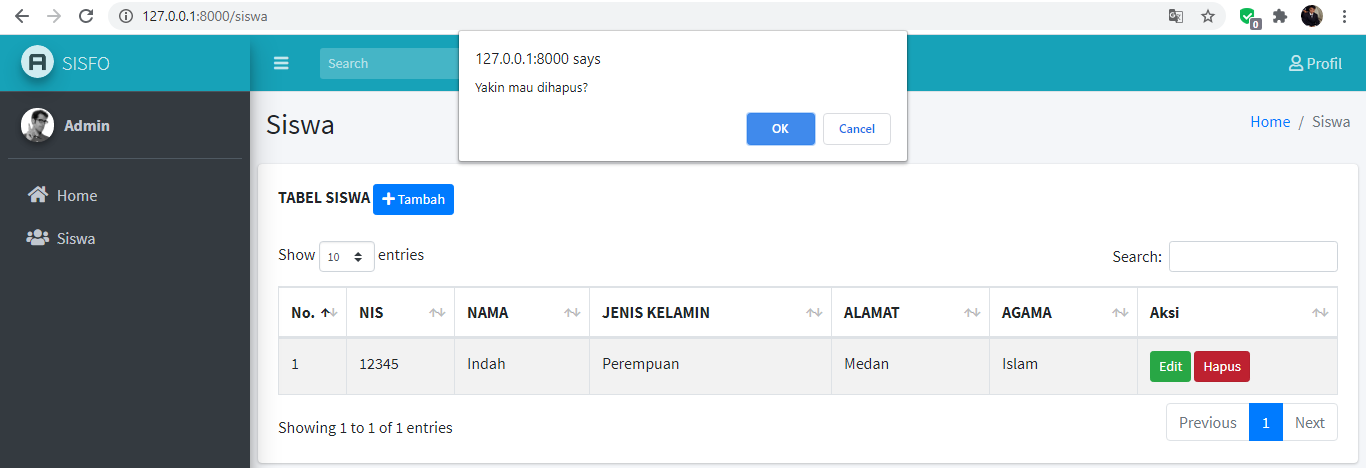Cancel the delete confirmation dialog
Viewport: 1366px width, 468px height.
click(x=857, y=129)
